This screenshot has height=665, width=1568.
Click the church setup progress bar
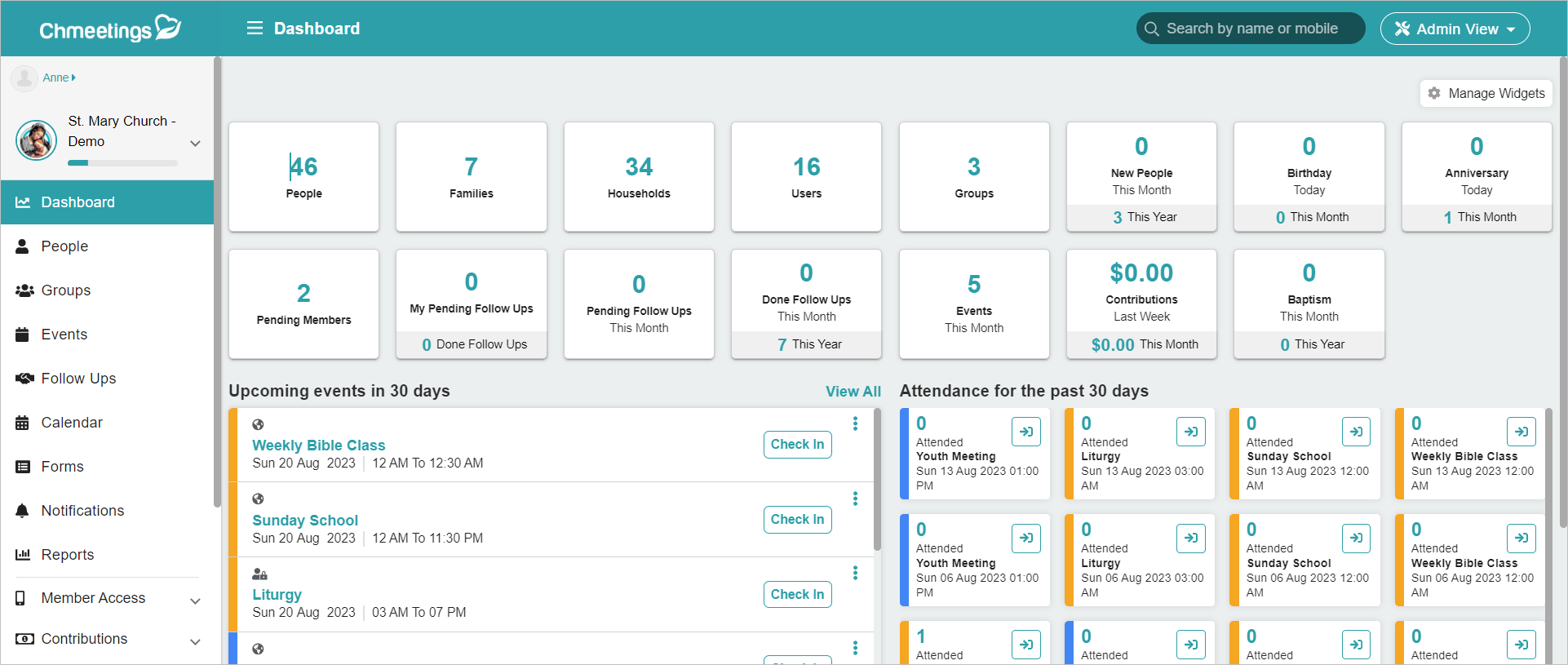click(x=122, y=163)
